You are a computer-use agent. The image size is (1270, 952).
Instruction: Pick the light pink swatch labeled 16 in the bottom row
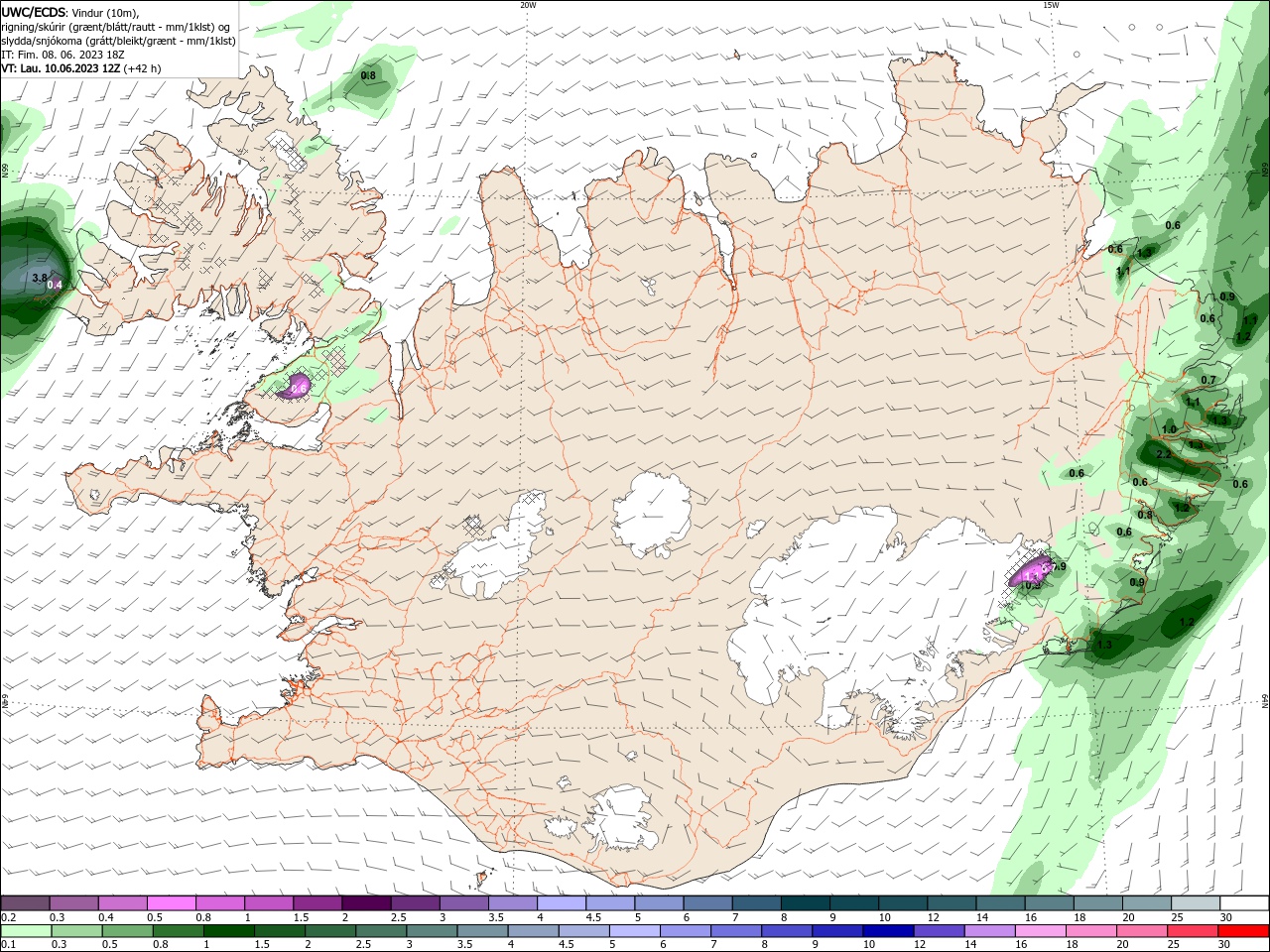point(1039,931)
